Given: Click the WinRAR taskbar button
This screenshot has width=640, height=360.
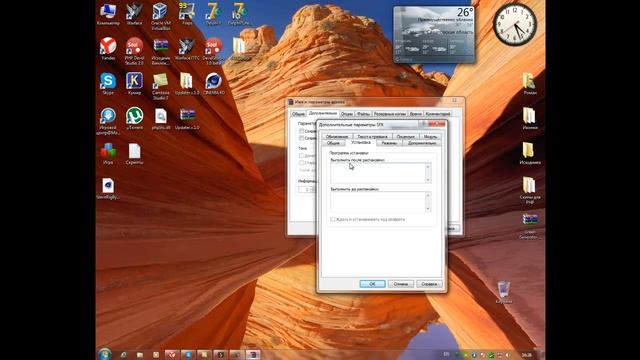Looking at the screenshot, I should 253,355.
